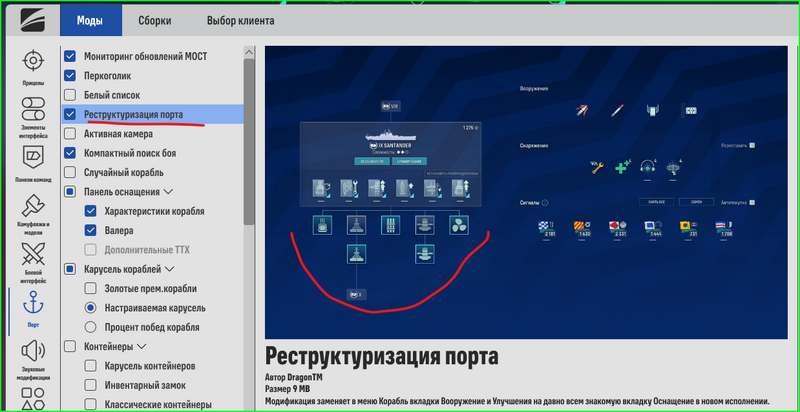Viewport: 800px width, 412px height.
Task: Collapse the Панель оснащения chevron
Action: pyautogui.click(x=168, y=192)
